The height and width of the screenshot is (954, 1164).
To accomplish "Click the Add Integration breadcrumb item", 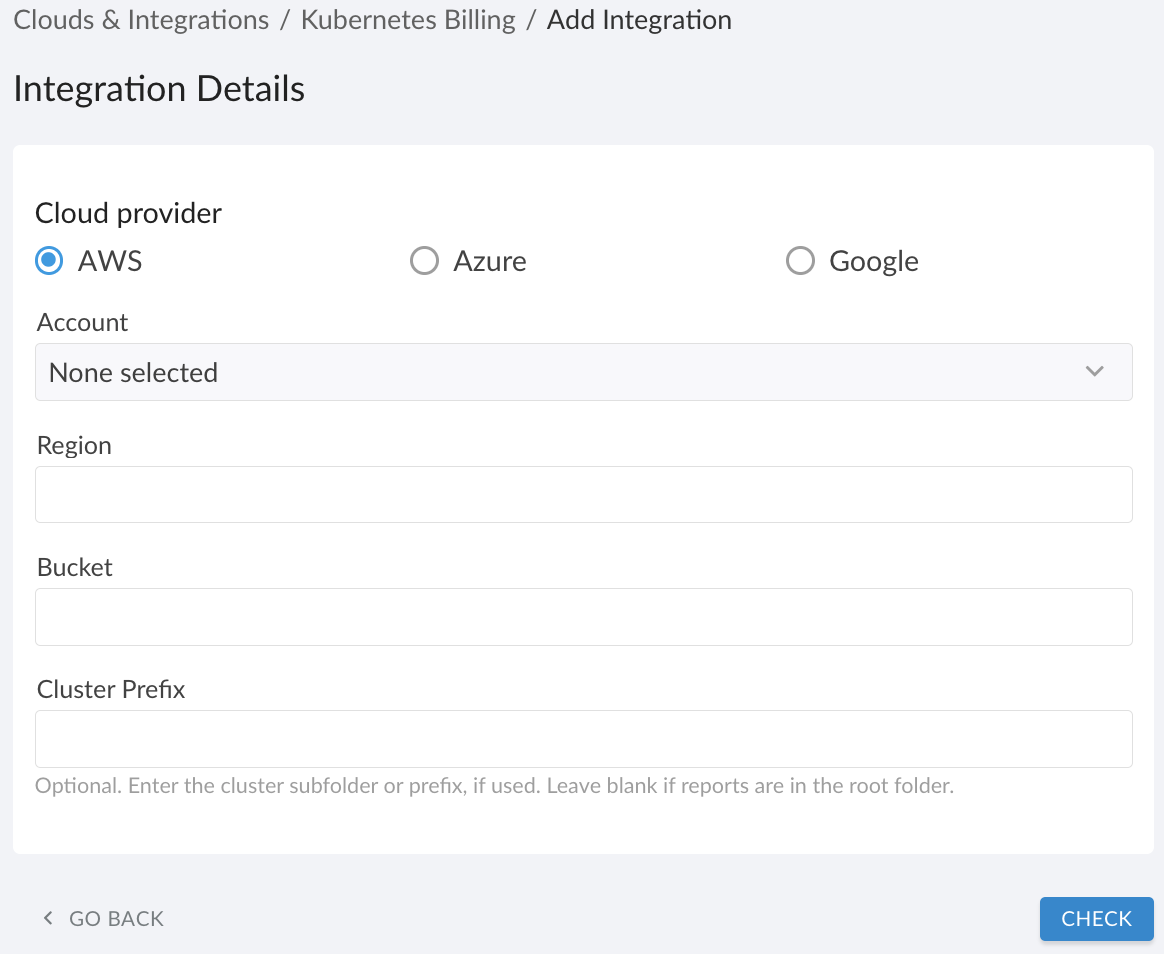I will [638, 20].
